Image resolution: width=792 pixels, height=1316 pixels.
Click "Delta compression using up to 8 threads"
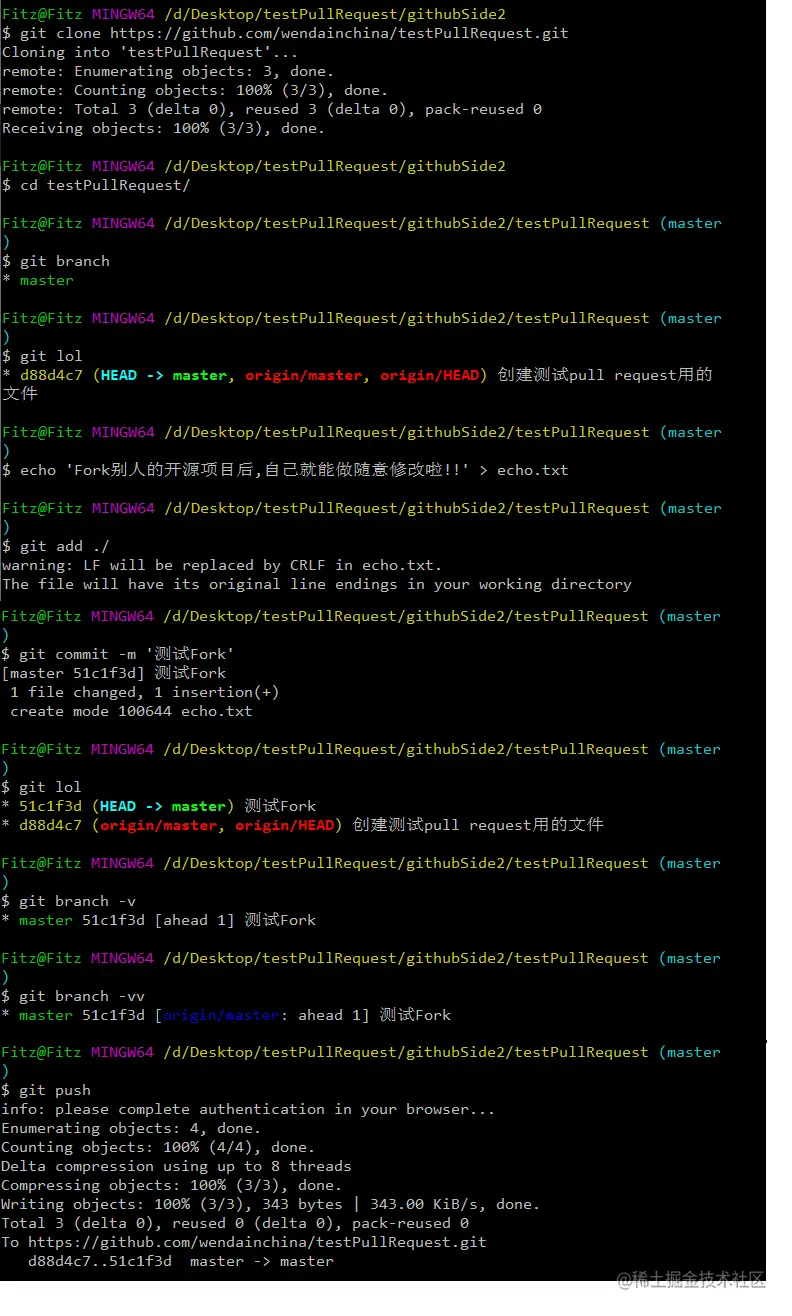click(x=177, y=1166)
